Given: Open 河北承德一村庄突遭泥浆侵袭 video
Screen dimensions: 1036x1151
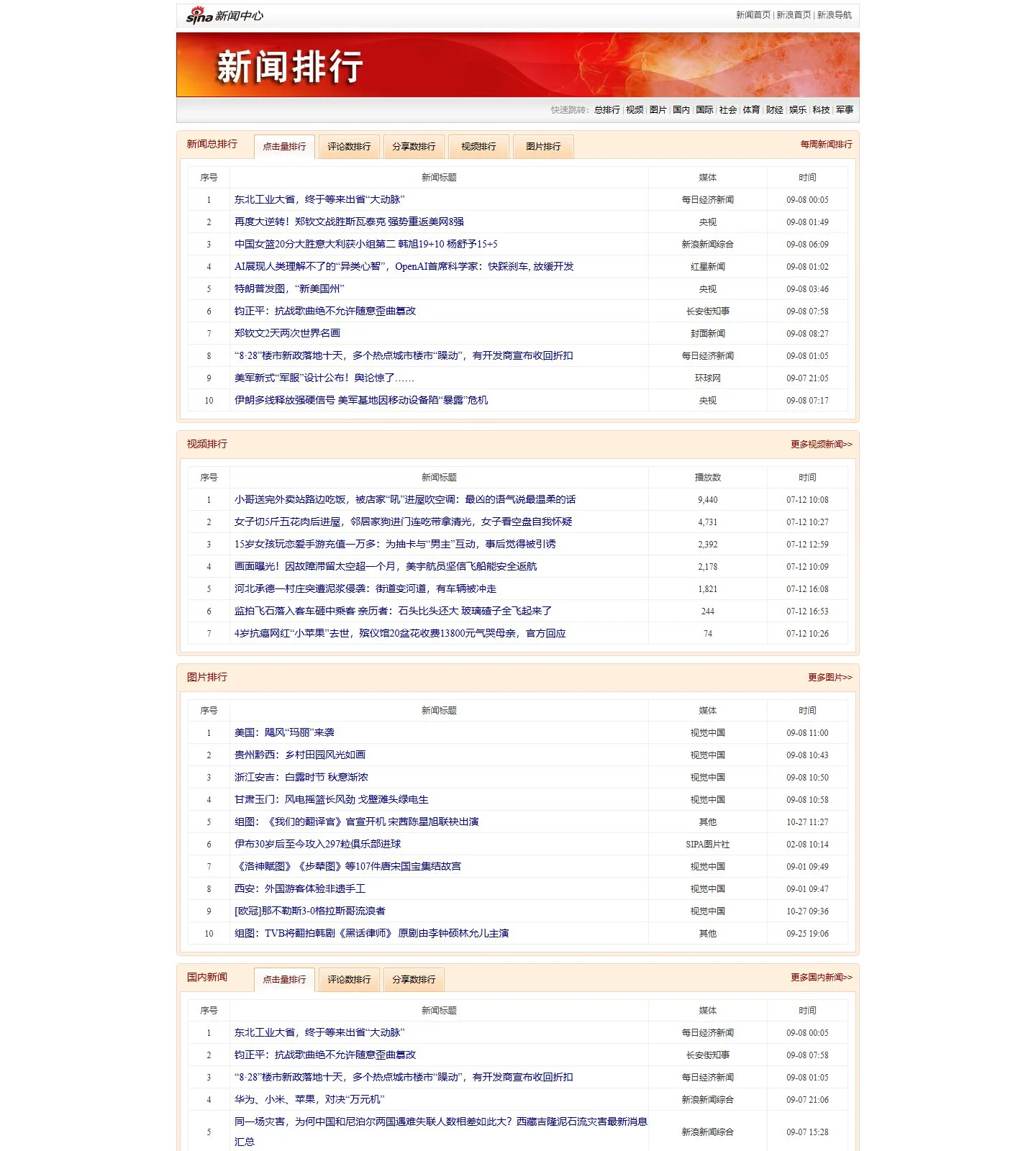Looking at the screenshot, I should tap(365, 588).
